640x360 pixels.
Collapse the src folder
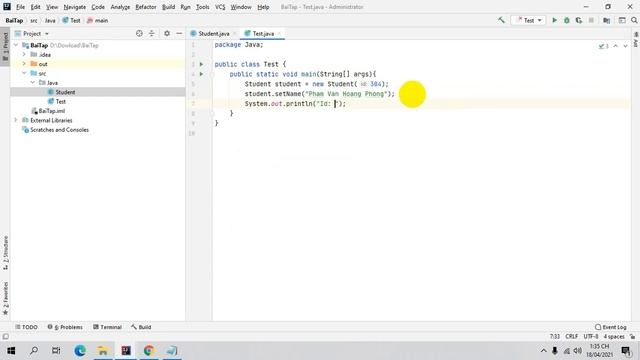[x=24, y=73]
